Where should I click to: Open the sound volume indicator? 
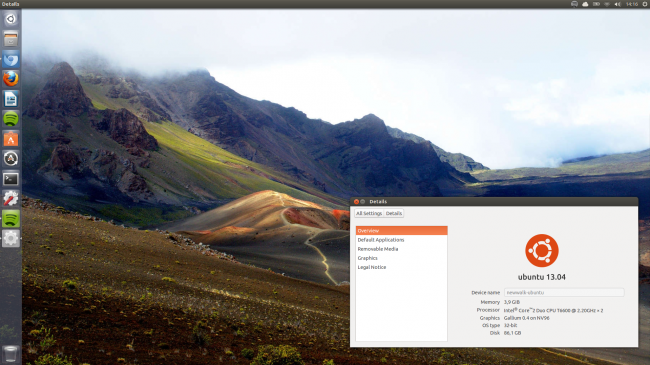click(x=618, y=4)
